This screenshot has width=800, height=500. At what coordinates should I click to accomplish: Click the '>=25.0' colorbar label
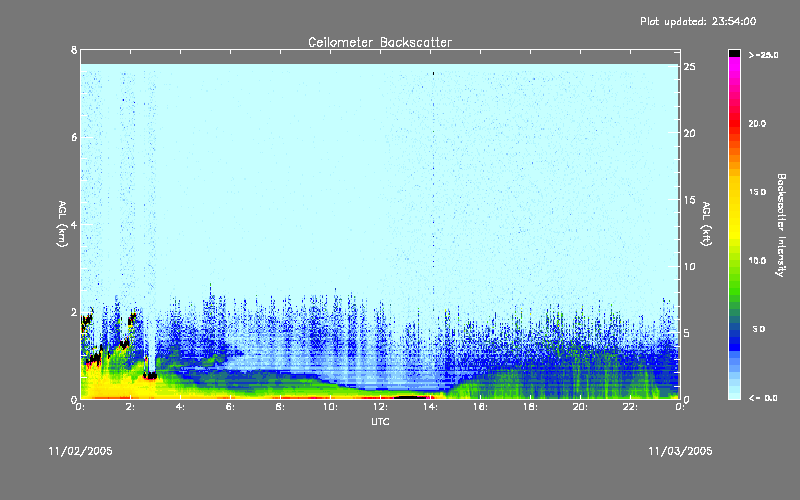pos(763,55)
